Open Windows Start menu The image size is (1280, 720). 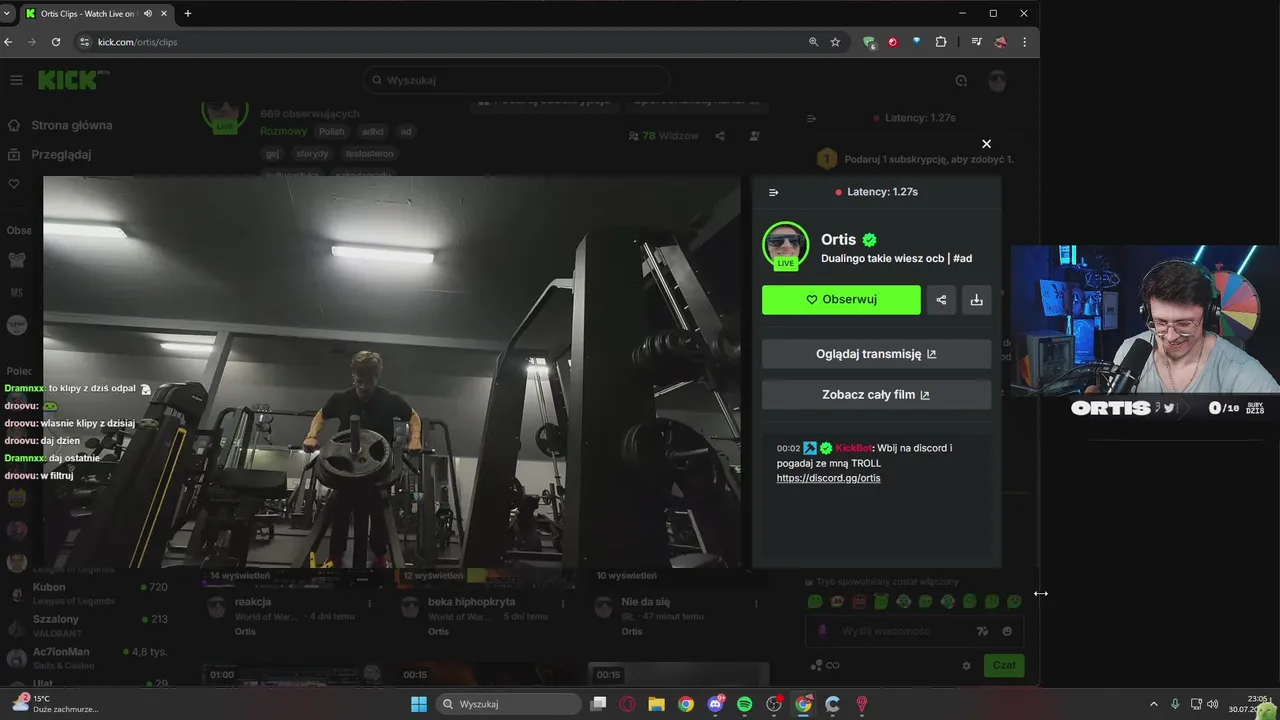tap(418, 704)
